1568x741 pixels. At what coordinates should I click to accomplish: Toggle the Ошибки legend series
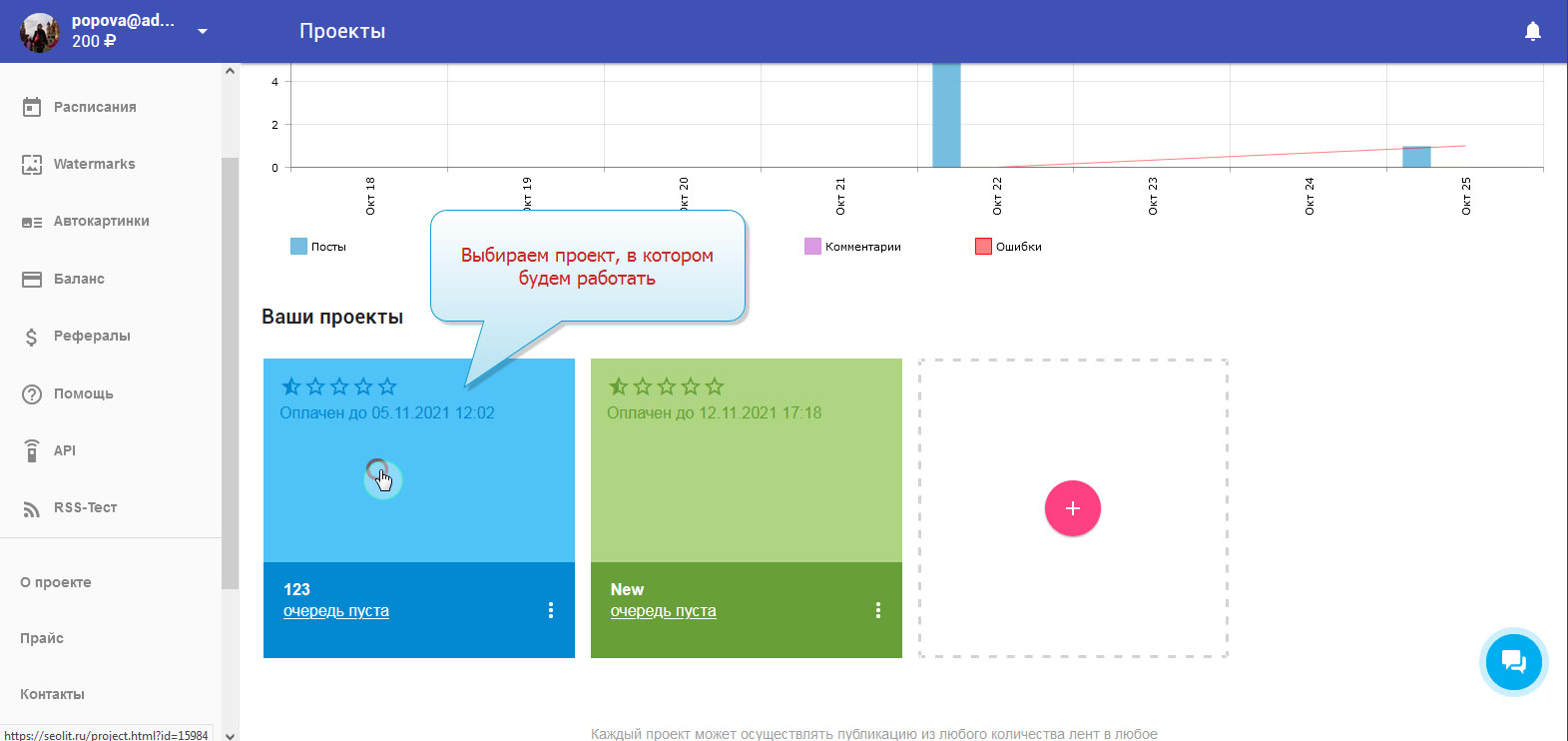pos(983,247)
